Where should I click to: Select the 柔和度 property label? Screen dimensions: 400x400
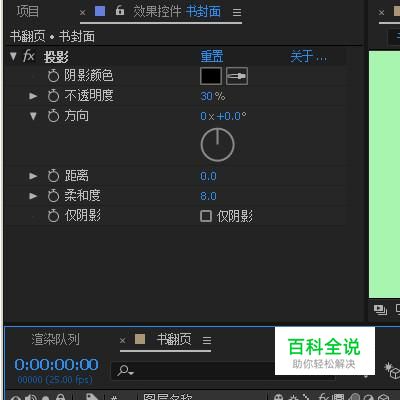click(82, 196)
